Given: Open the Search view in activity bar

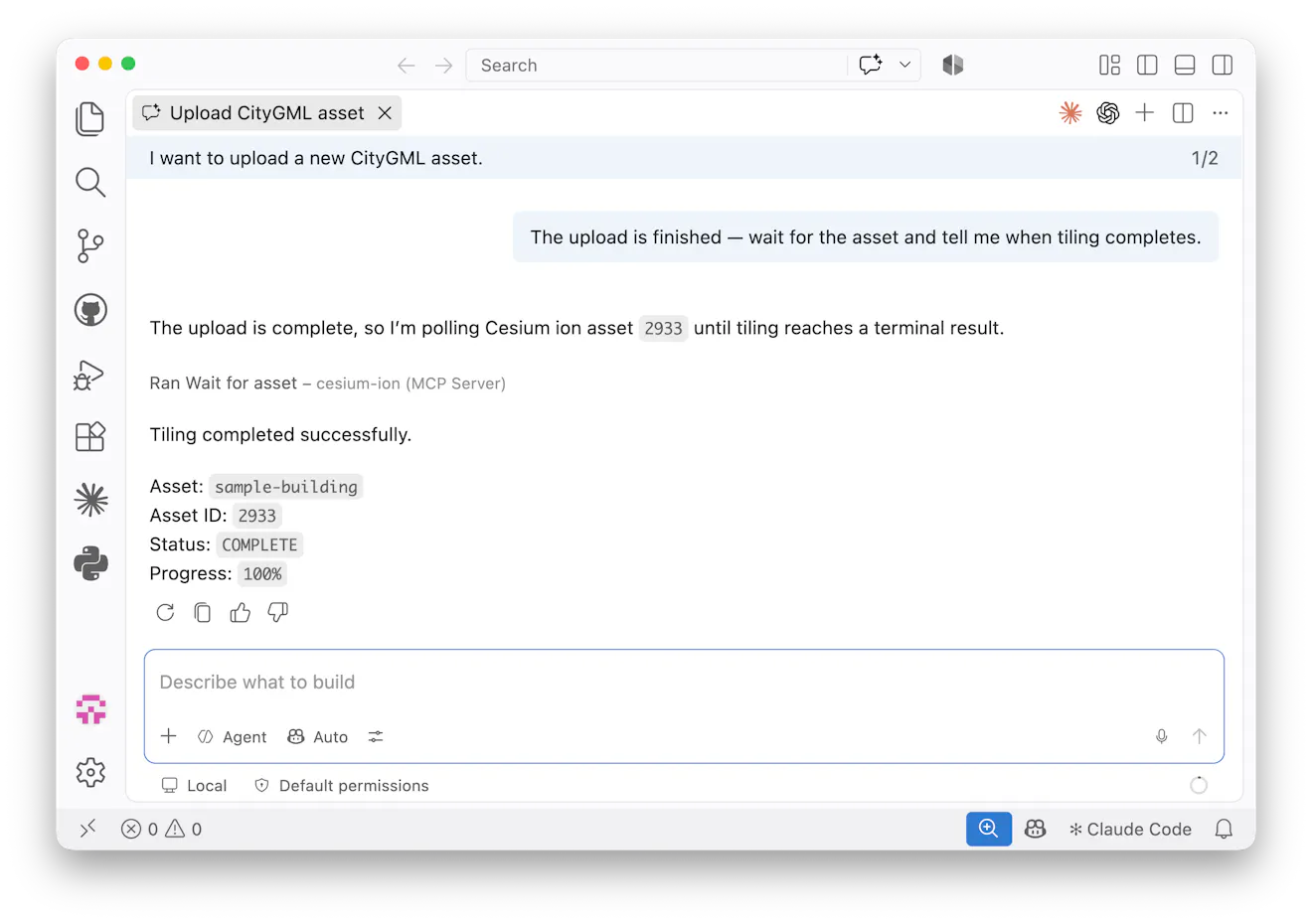Looking at the screenshot, I should pos(90,182).
